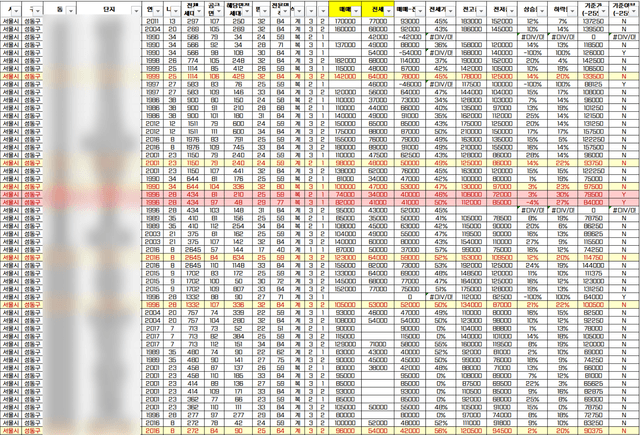This screenshot has height=435, width=640.
Task: Open the 전저 column filter dropdown
Action: [x=512, y=11]
